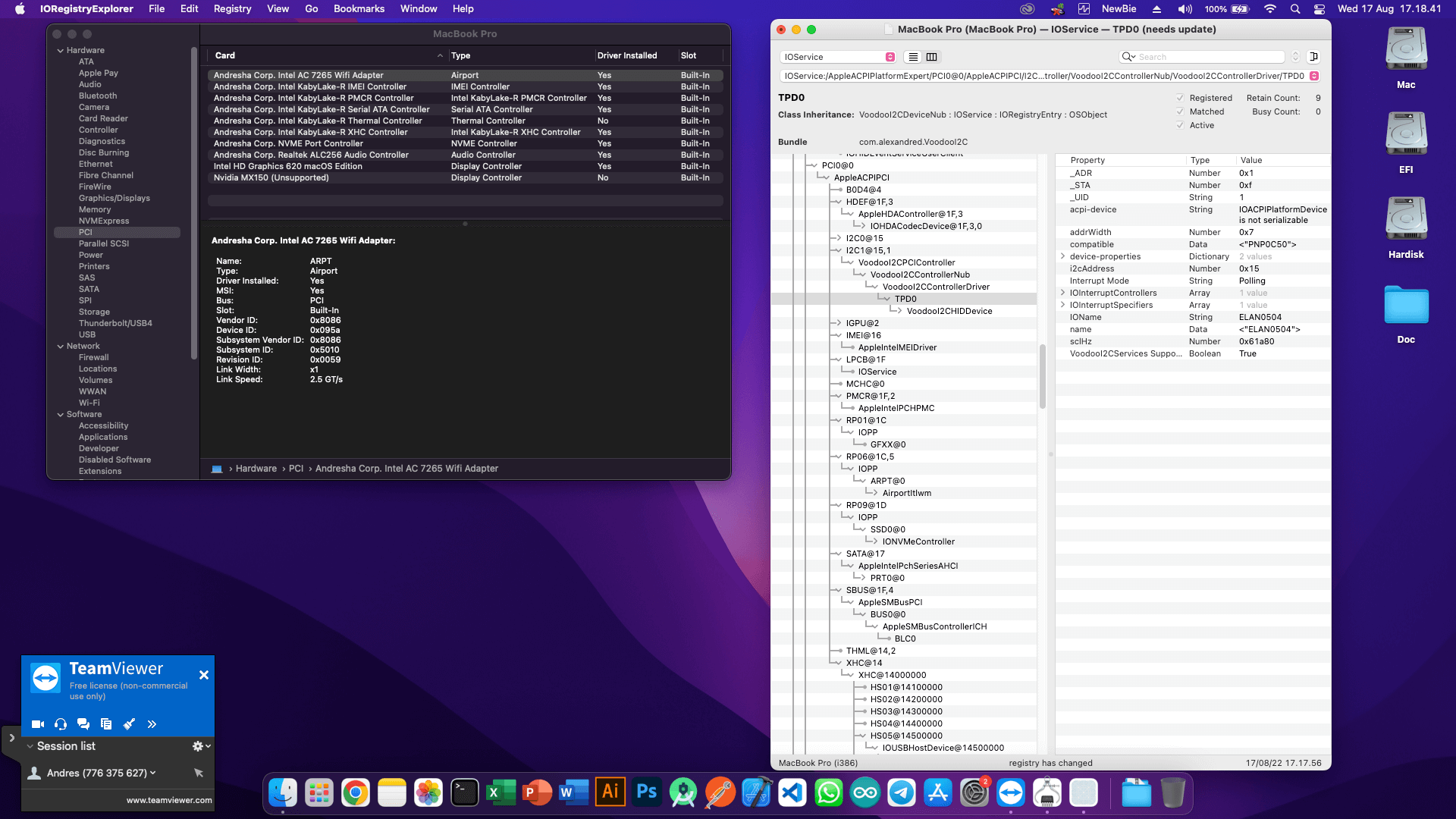Open Telegram from the Dock
Viewport: 1456px width, 819px height.
(902, 793)
